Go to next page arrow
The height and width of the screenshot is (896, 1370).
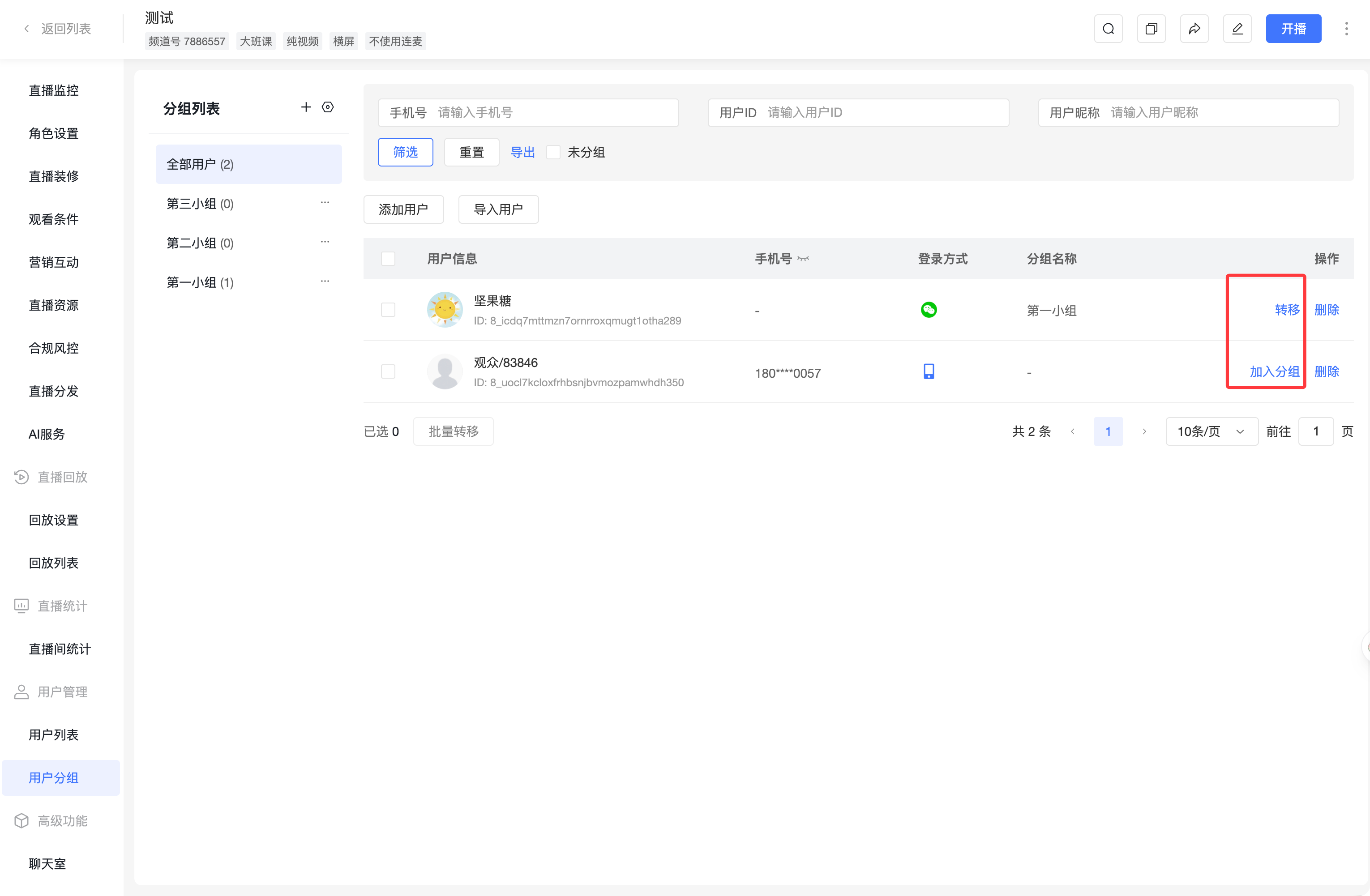(x=1144, y=431)
